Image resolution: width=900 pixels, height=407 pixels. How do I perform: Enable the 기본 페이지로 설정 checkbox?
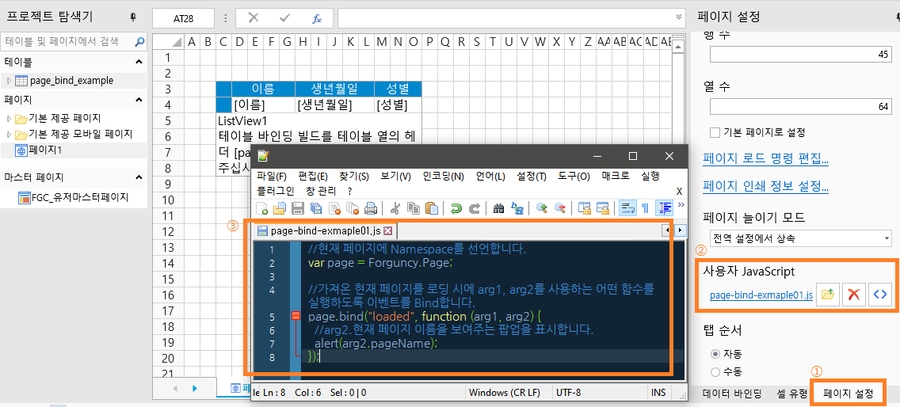click(713, 132)
